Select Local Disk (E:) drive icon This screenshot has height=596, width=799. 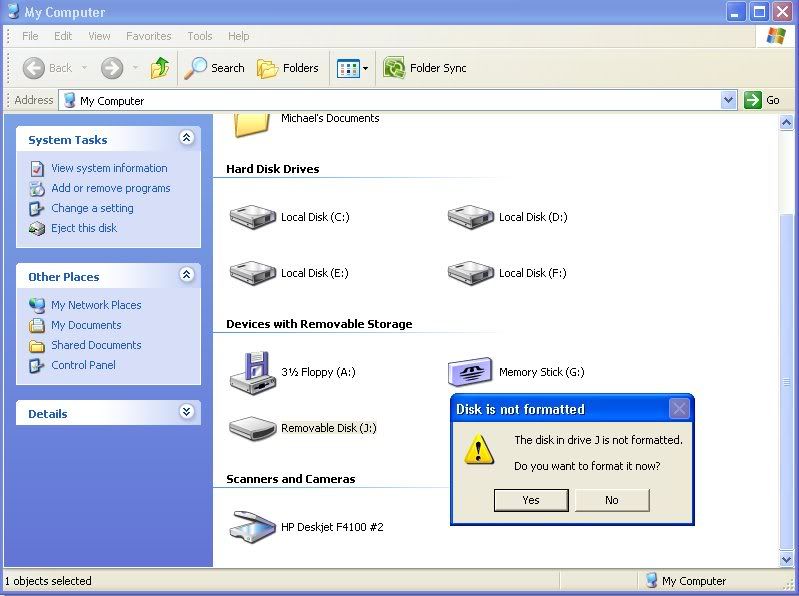252,273
